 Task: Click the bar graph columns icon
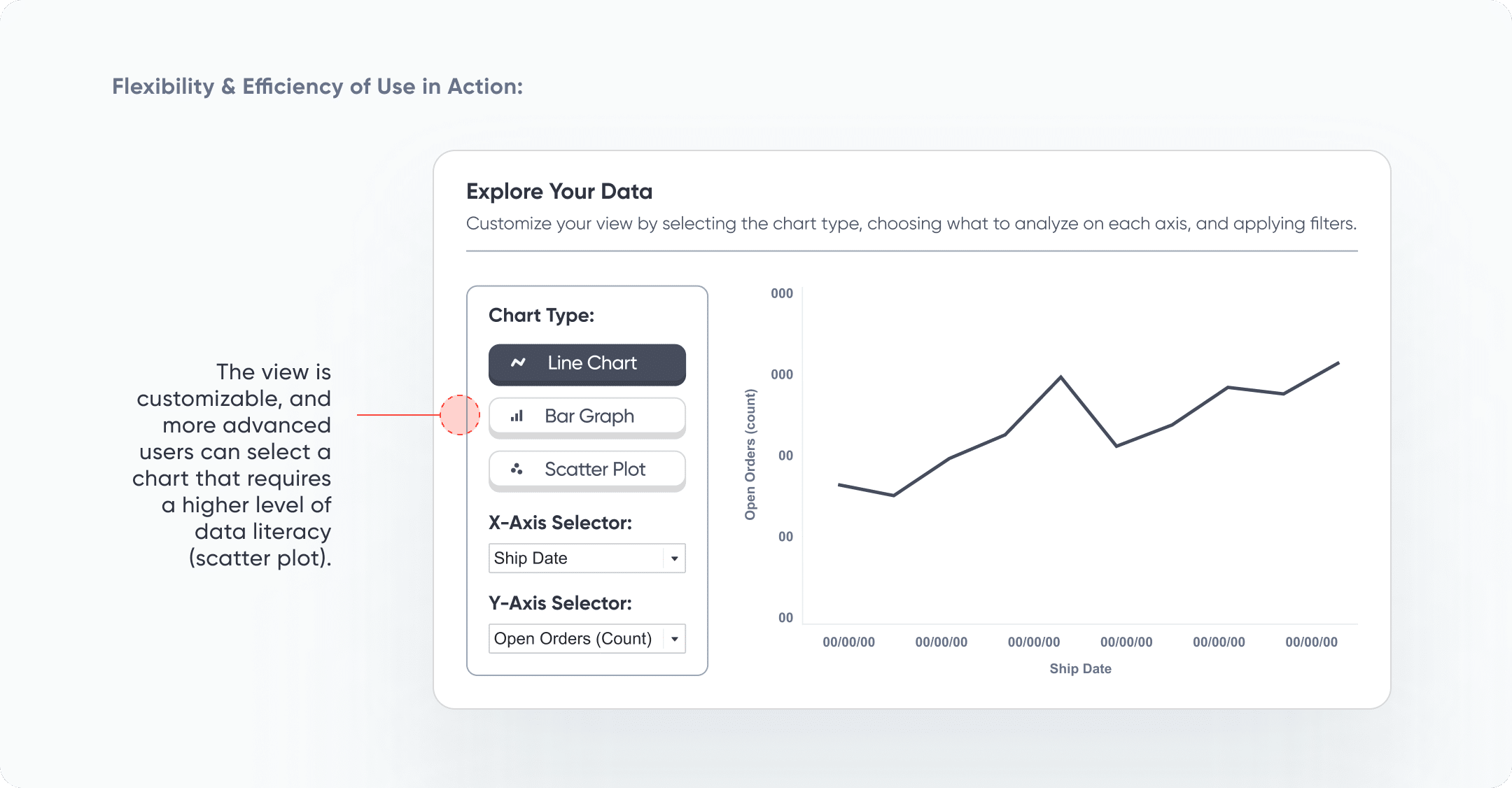(x=517, y=416)
